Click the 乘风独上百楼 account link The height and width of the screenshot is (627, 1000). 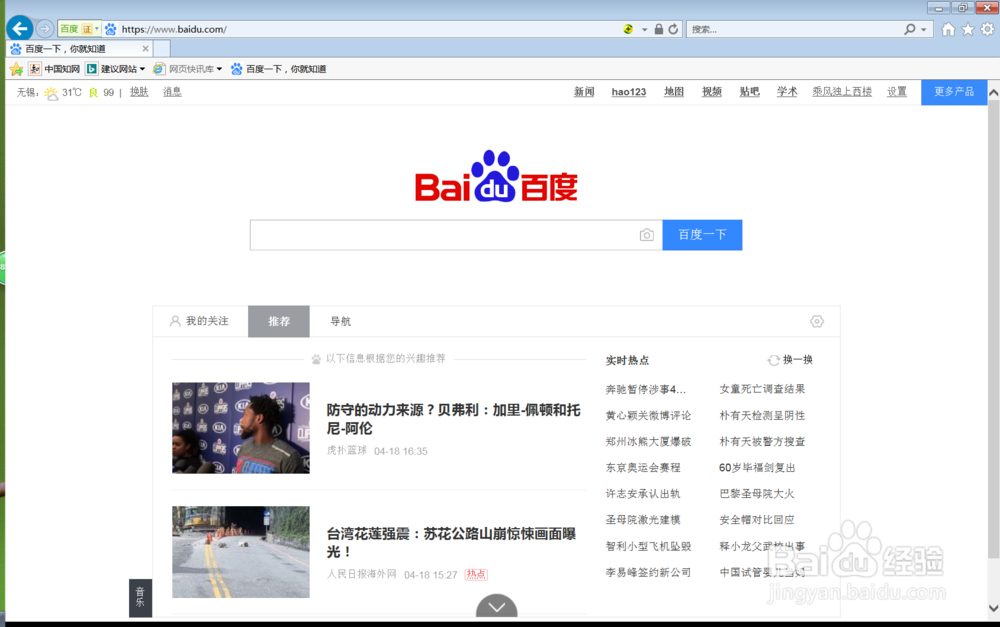tap(842, 92)
